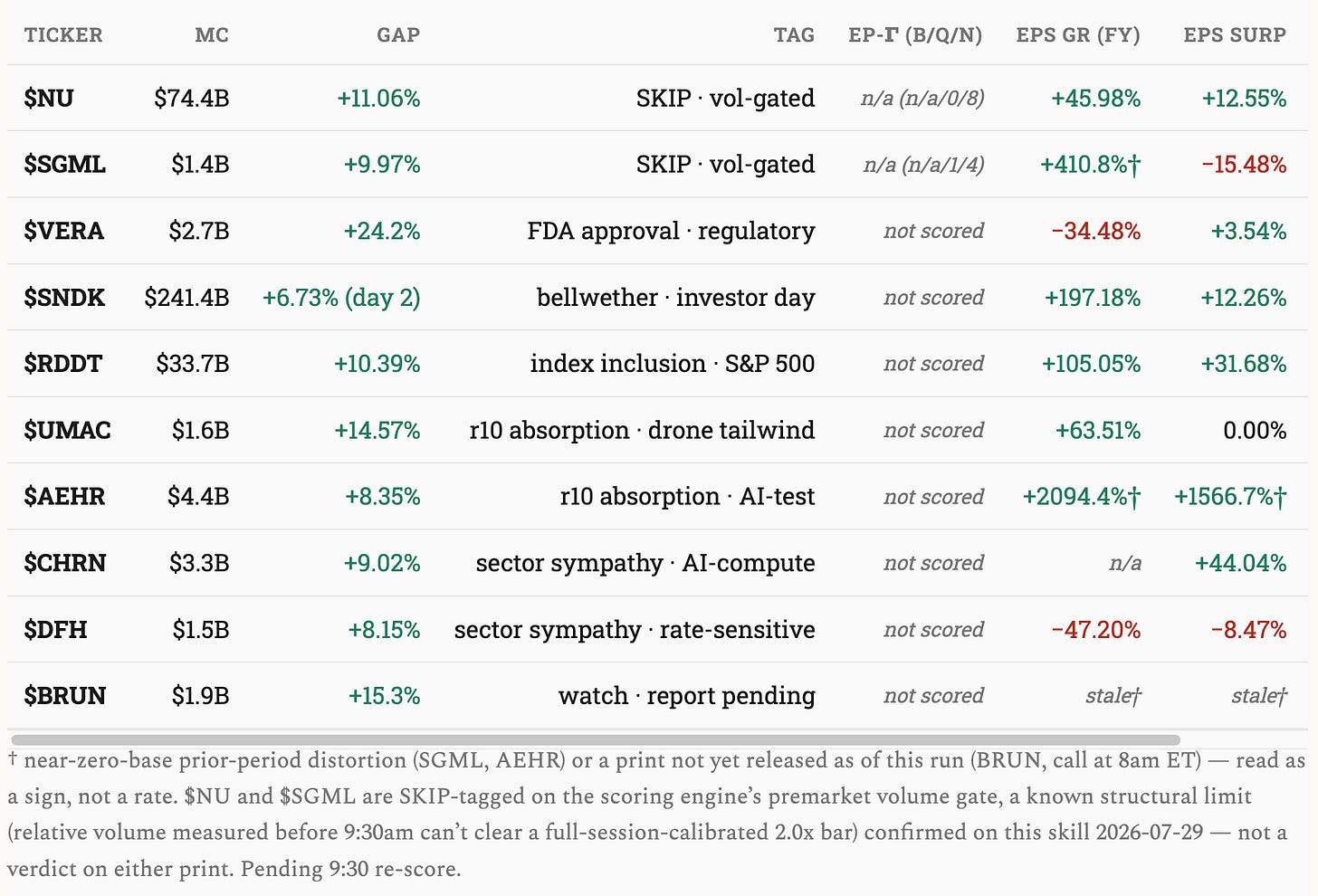Click the +6.73% (day 2) gap value
The height and width of the screenshot is (896, 1318).
[x=341, y=298]
